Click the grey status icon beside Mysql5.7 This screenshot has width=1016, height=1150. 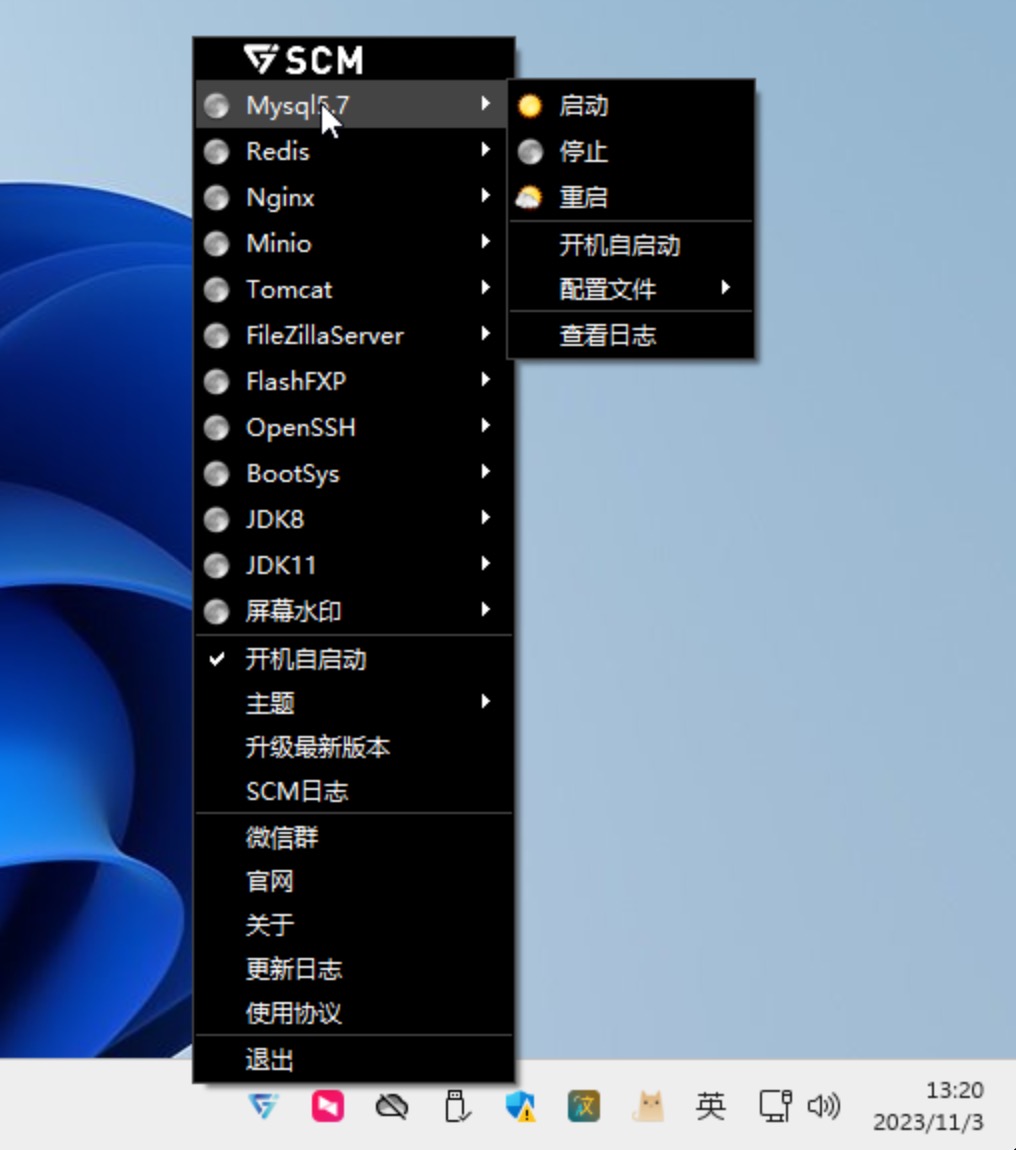click(x=216, y=106)
